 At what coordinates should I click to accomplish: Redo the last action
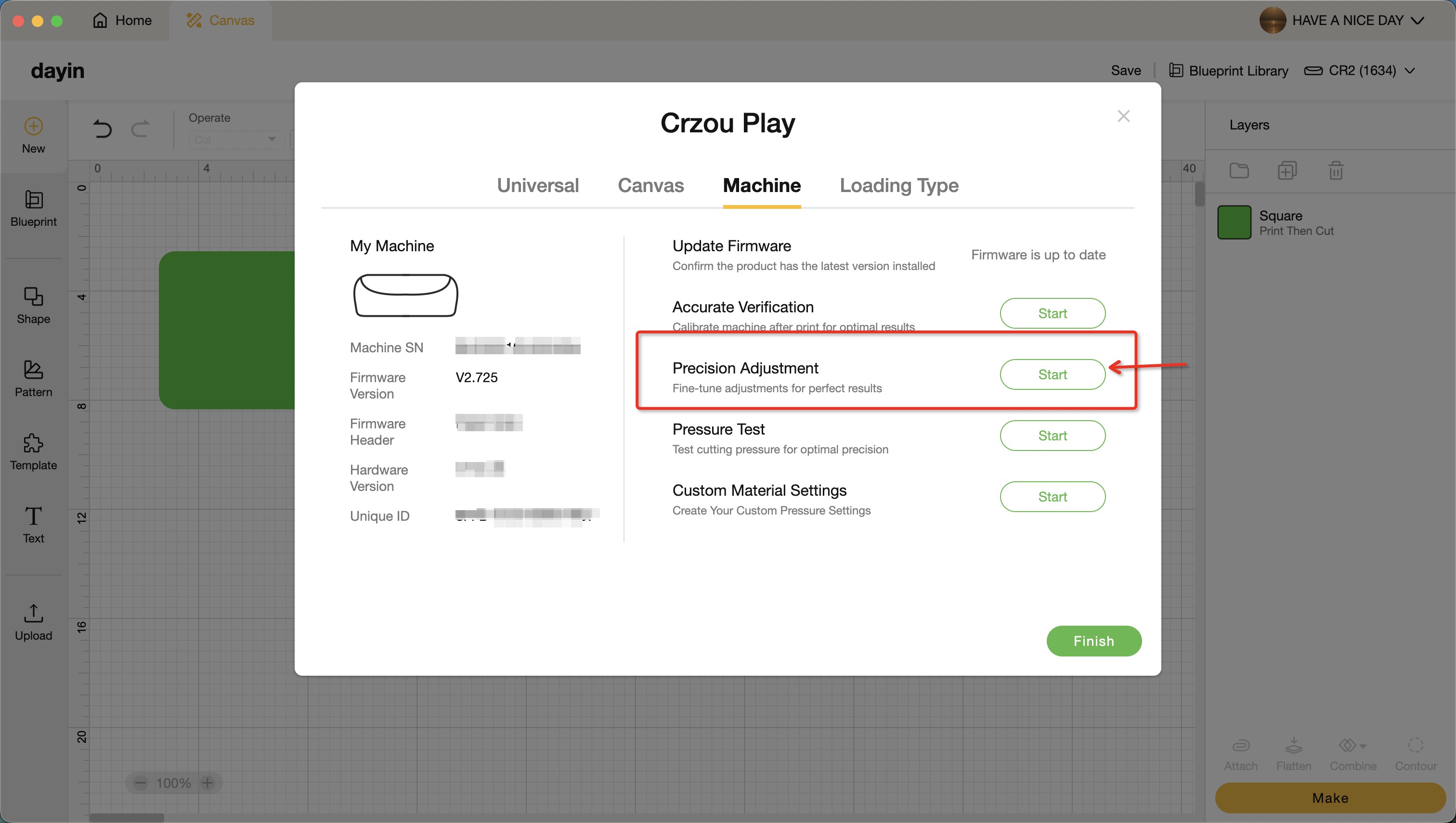140,129
